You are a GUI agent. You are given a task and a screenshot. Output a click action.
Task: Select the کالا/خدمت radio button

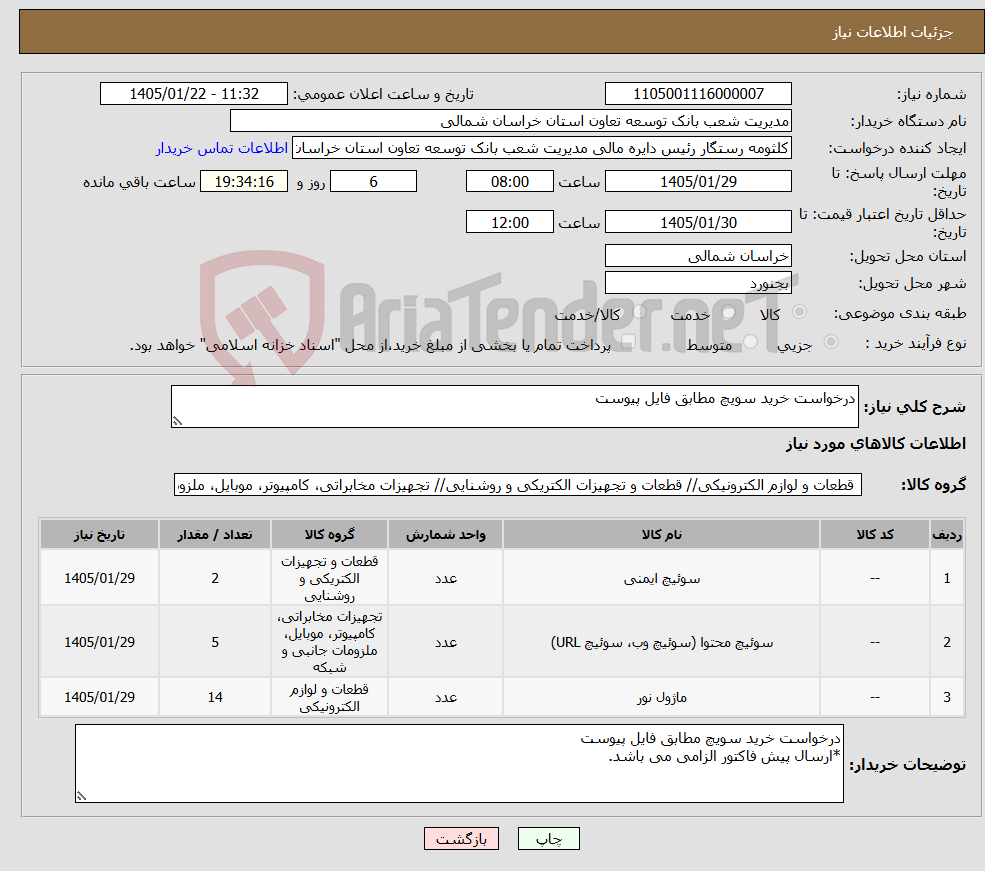pos(640,312)
